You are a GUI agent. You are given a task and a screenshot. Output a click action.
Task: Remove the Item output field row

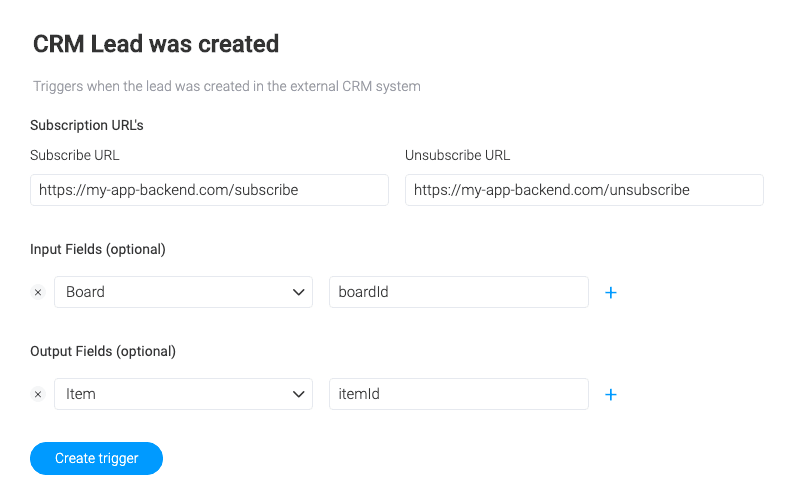(x=38, y=394)
